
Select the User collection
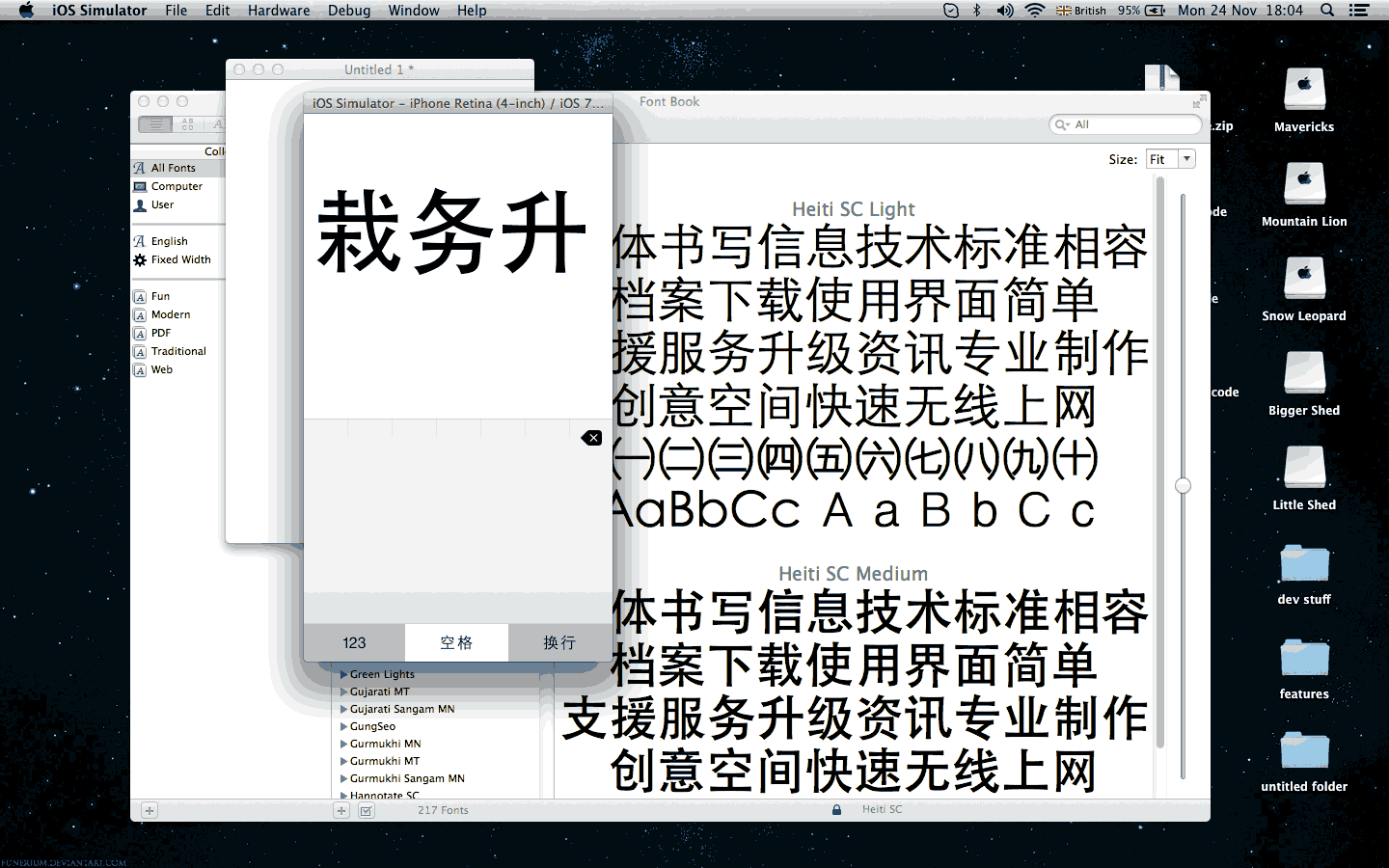click(x=177, y=204)
